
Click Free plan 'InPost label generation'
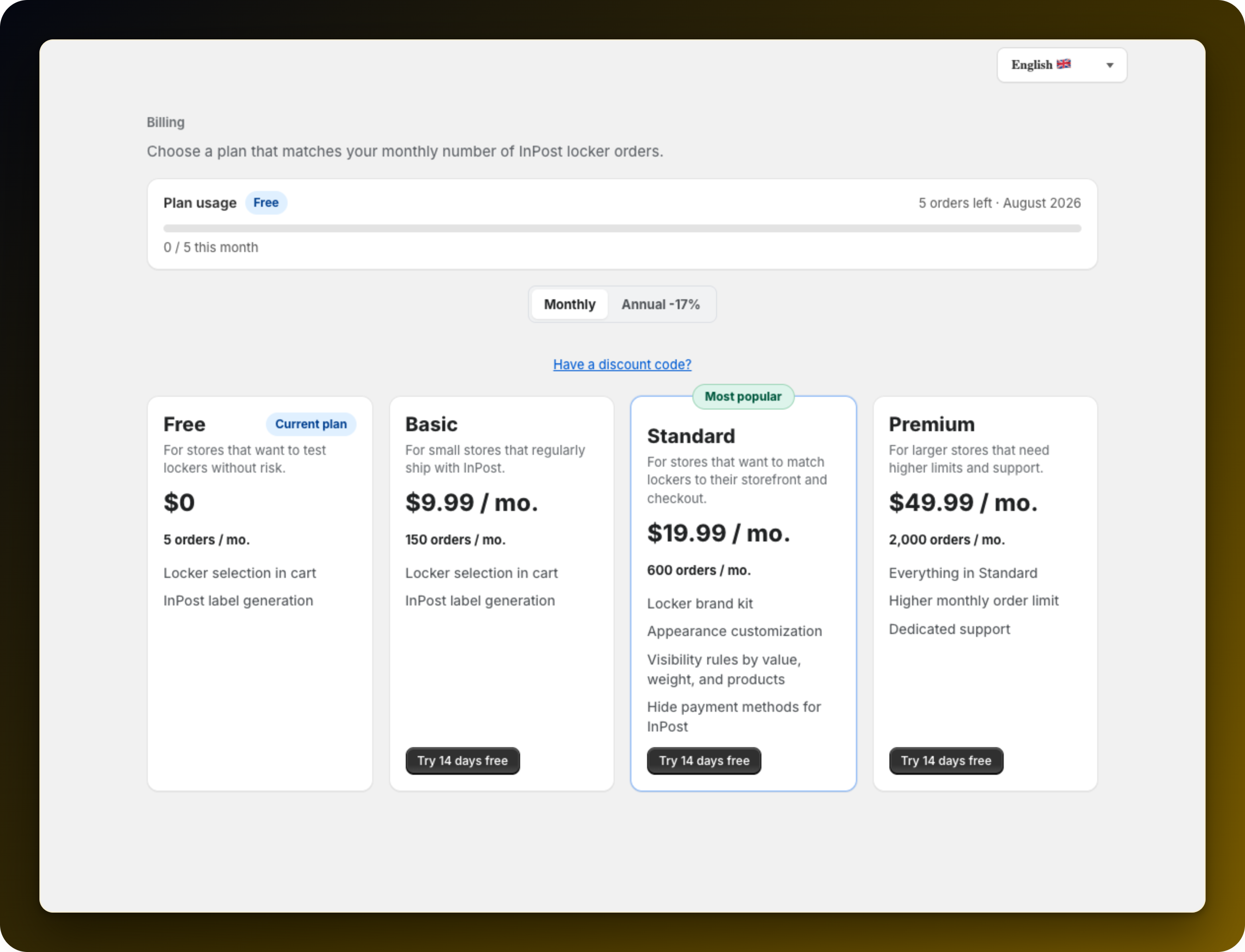coord(238,601)
